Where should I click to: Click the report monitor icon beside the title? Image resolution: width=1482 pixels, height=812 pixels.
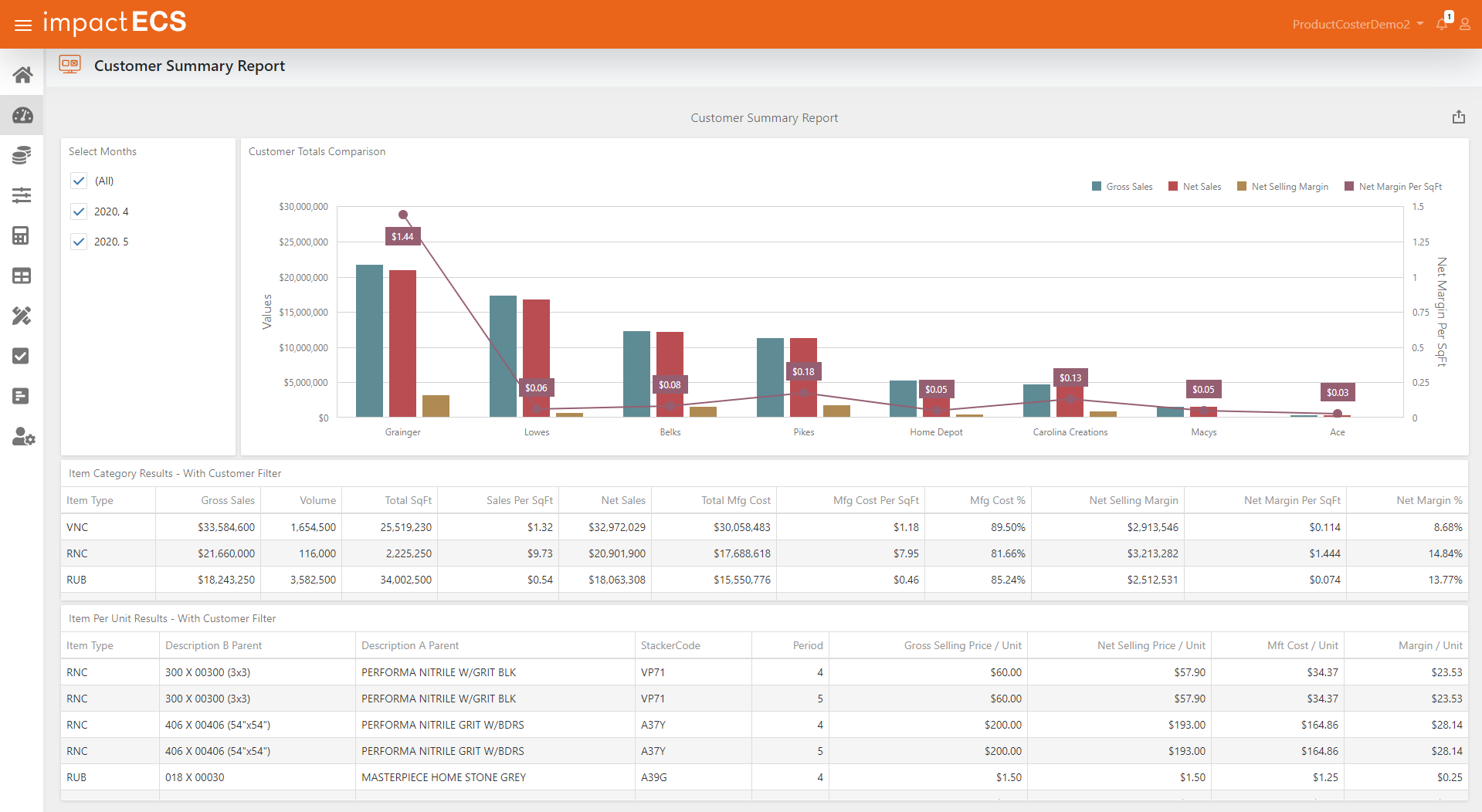pyautogui.click(x=70, y=65)
